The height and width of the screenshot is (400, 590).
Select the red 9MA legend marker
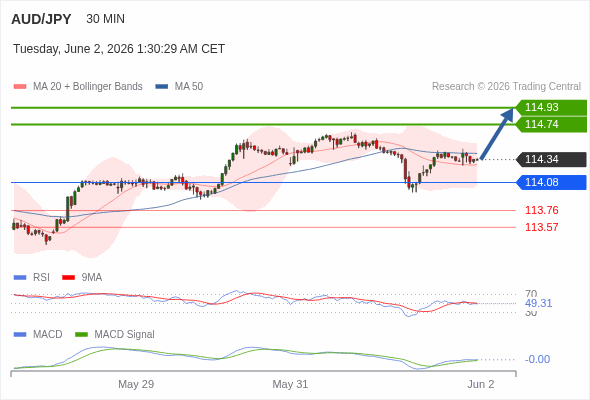point(68,278)
